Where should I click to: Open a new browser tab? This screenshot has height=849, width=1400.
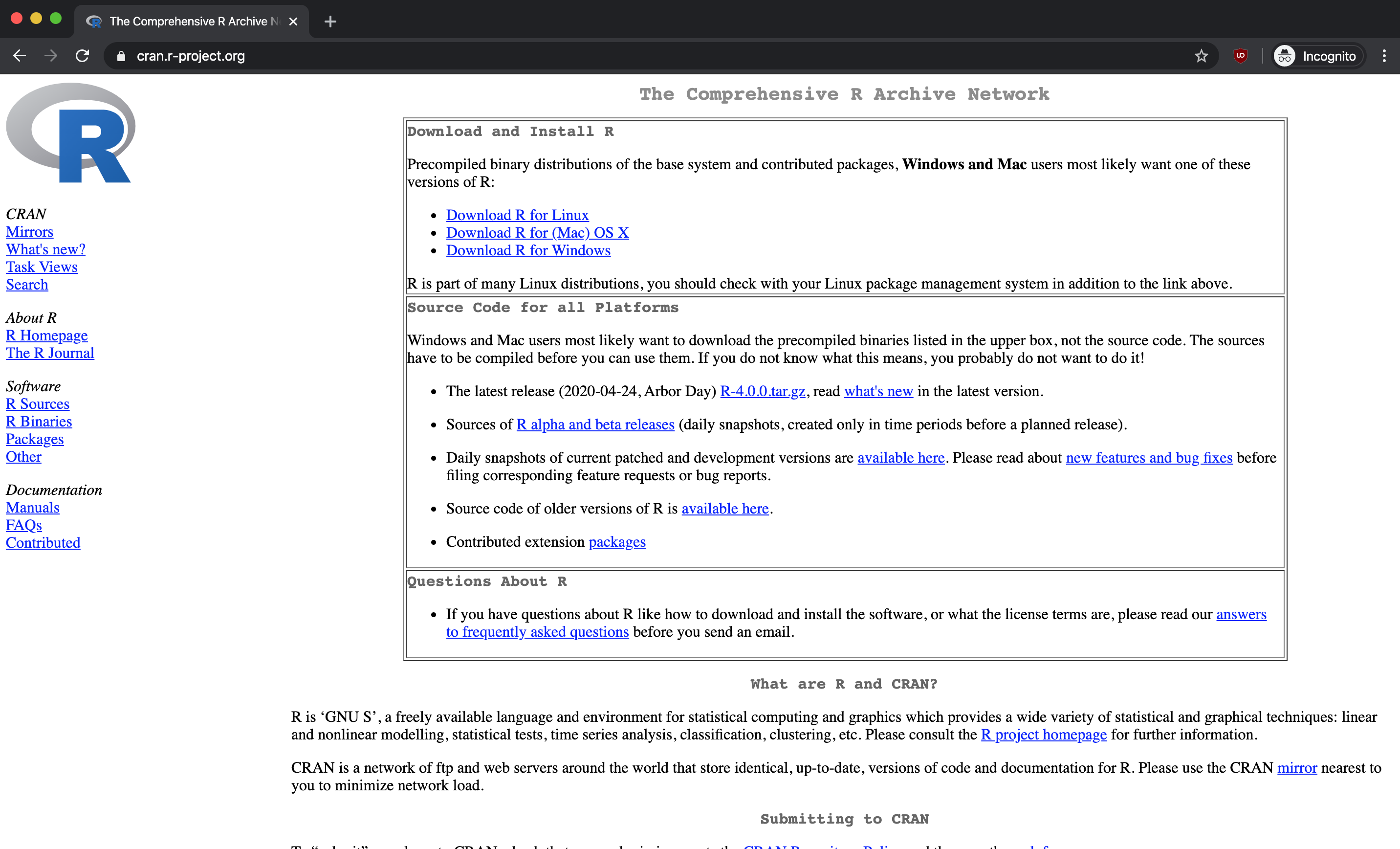330,21
